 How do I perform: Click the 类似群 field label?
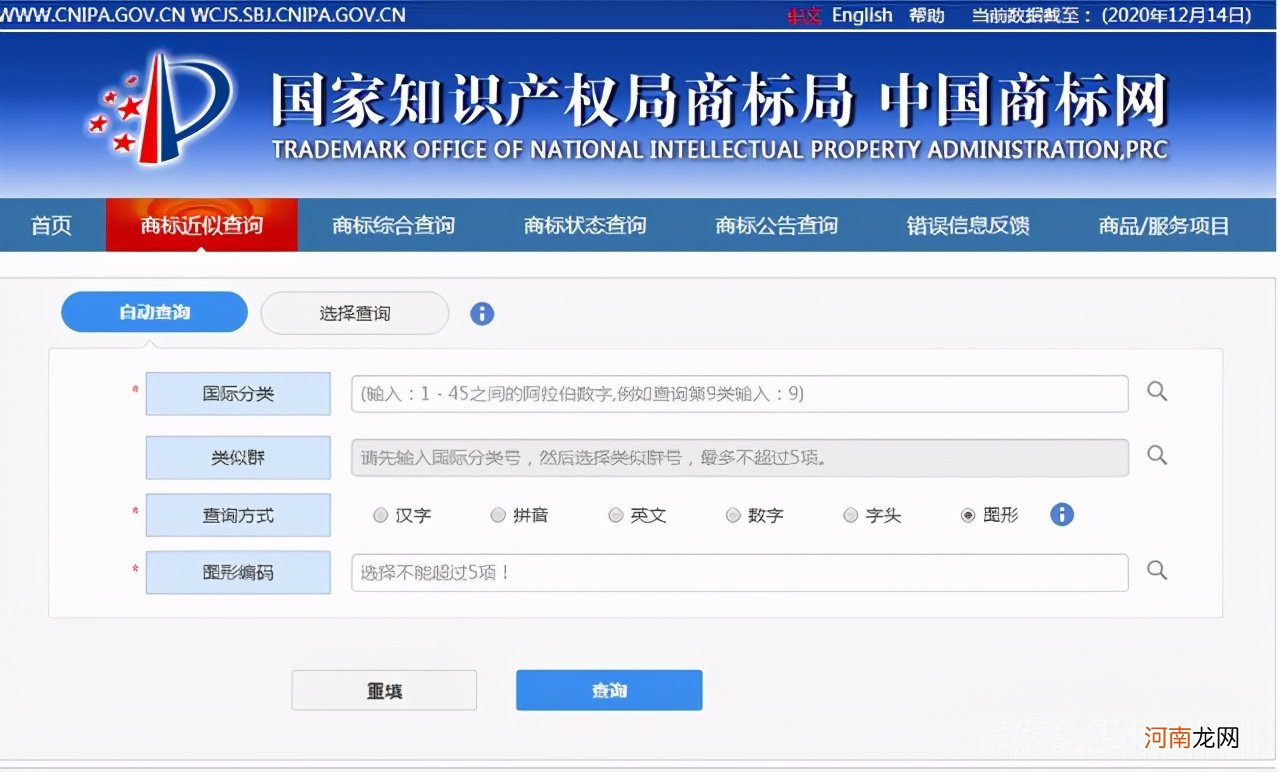click(238, 458)
